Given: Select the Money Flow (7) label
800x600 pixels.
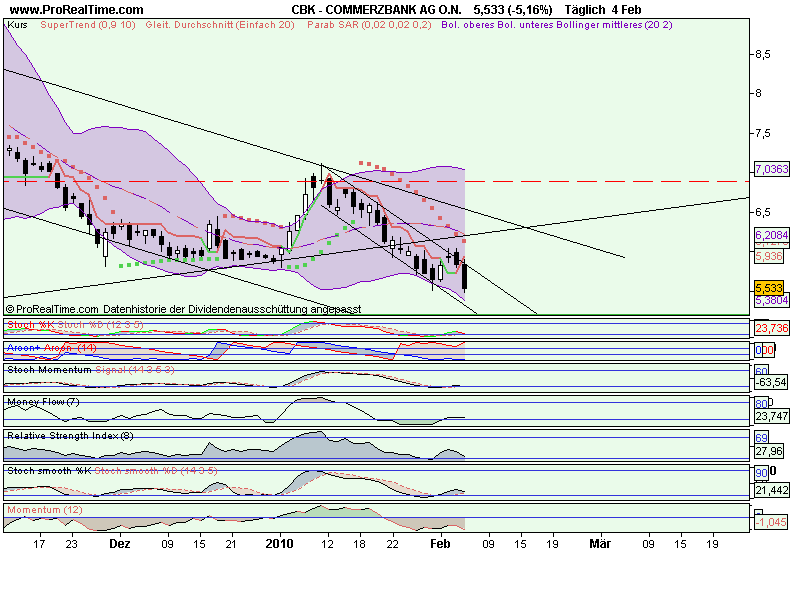Looking at the screenshot, I should pyautogui.click(x=43, y=402).
